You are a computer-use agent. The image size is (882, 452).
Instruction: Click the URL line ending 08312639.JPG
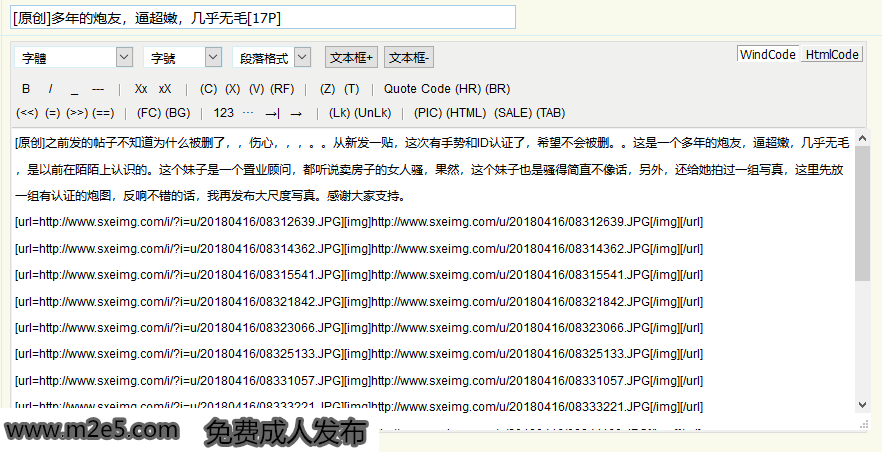click(359, 222)
